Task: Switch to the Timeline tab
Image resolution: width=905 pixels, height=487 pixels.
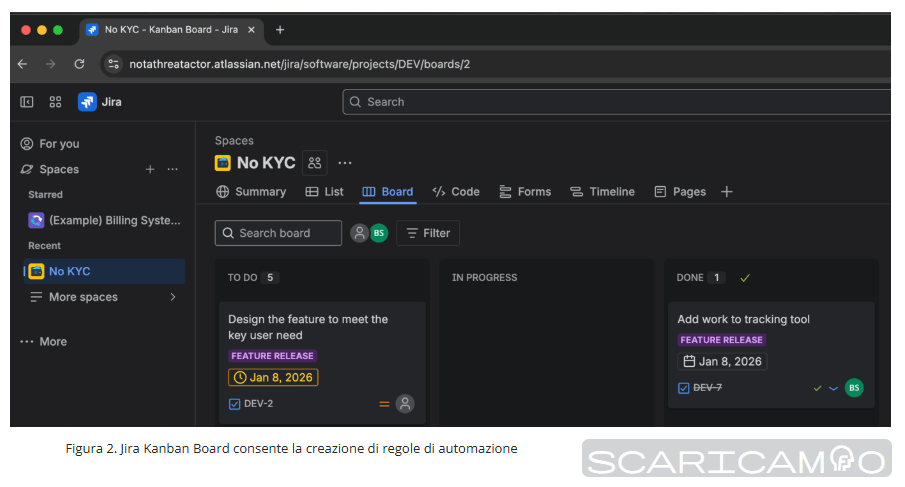Action: click(x=602, y=192)
